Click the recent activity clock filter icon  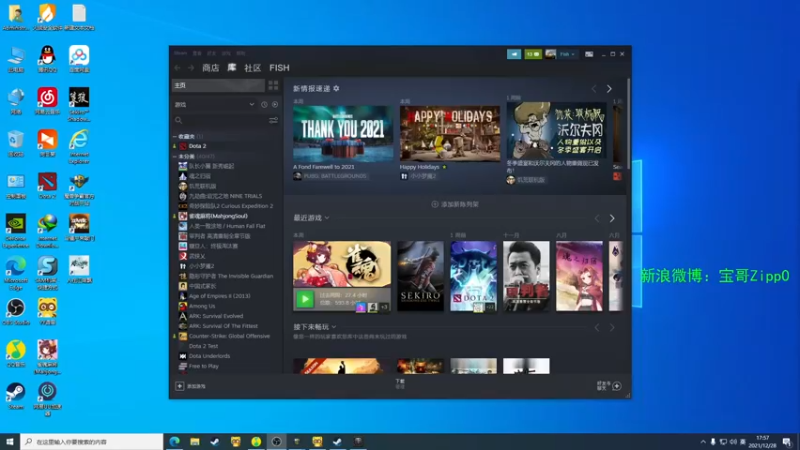point(264,105)
